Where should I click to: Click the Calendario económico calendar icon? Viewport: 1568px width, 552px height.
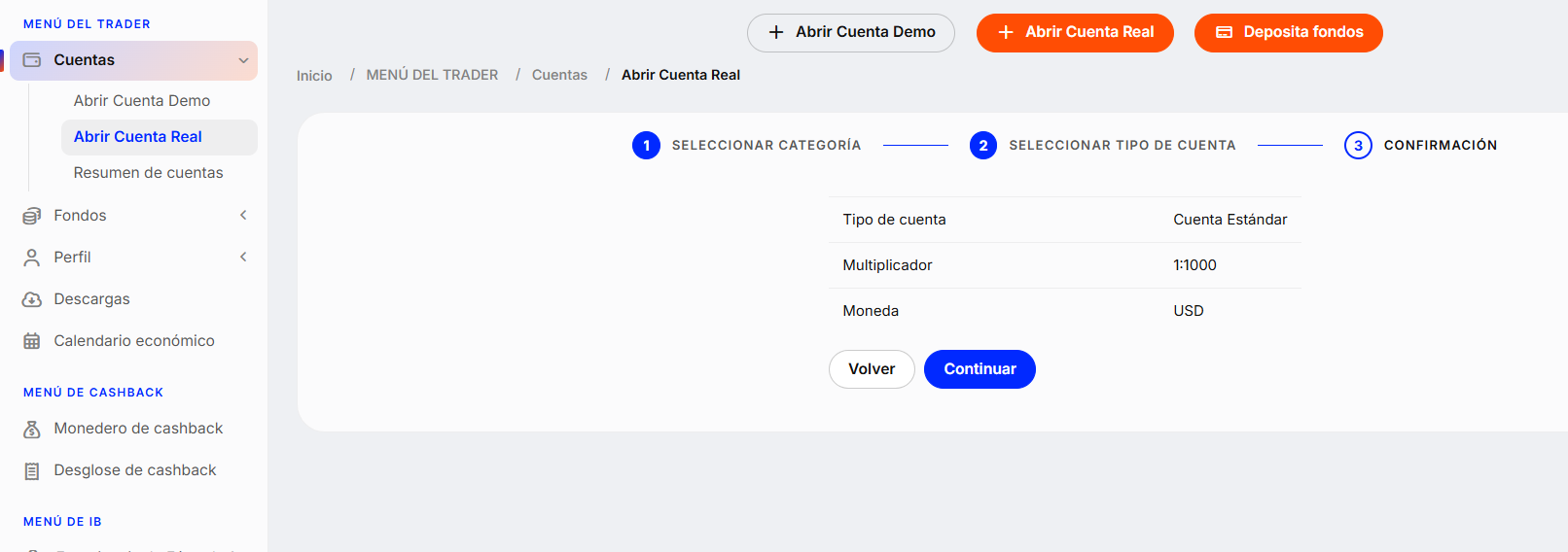pos(32,341)
